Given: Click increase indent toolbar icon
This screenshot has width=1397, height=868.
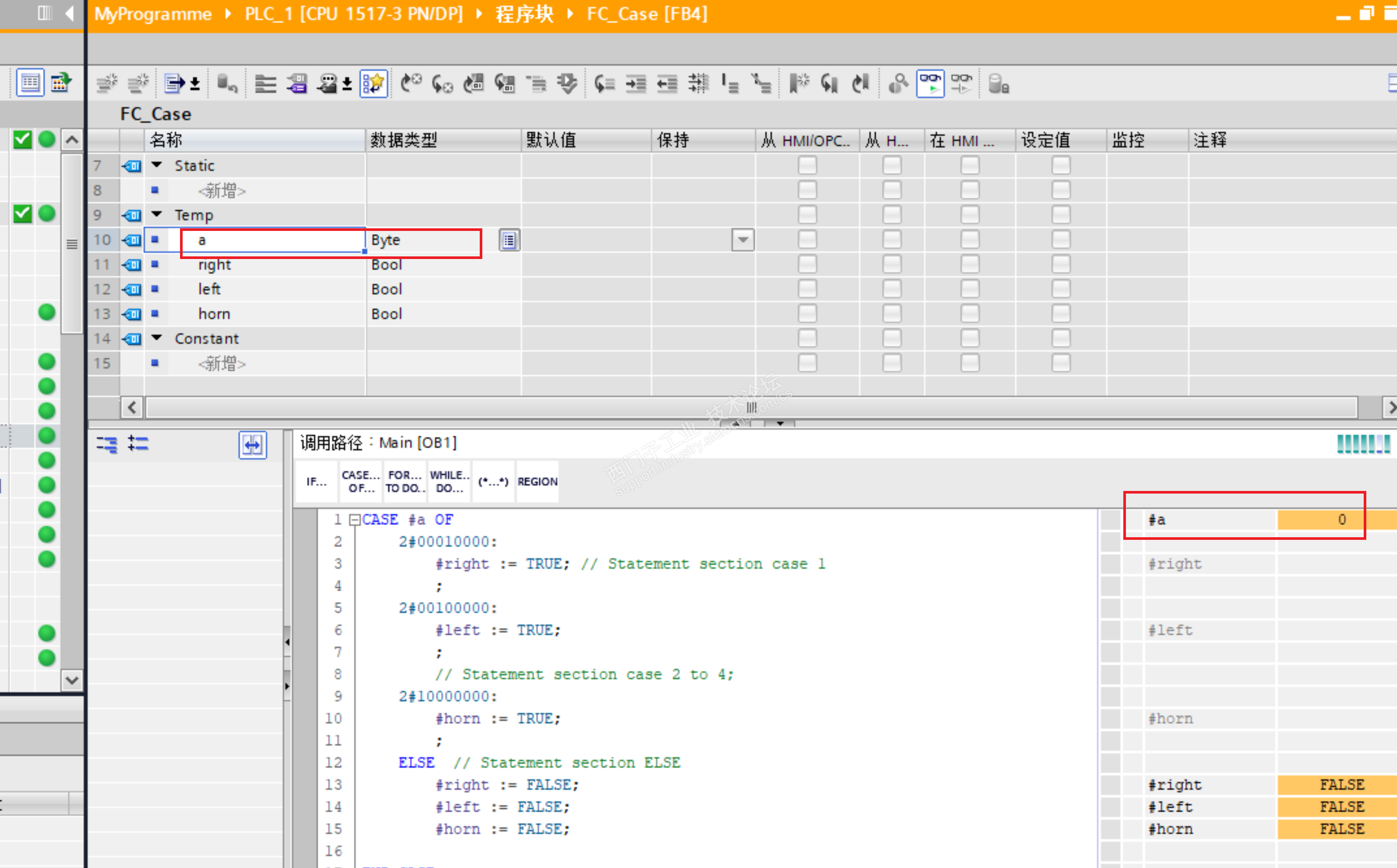Looking at the screenshot, I should pos(636,84).
